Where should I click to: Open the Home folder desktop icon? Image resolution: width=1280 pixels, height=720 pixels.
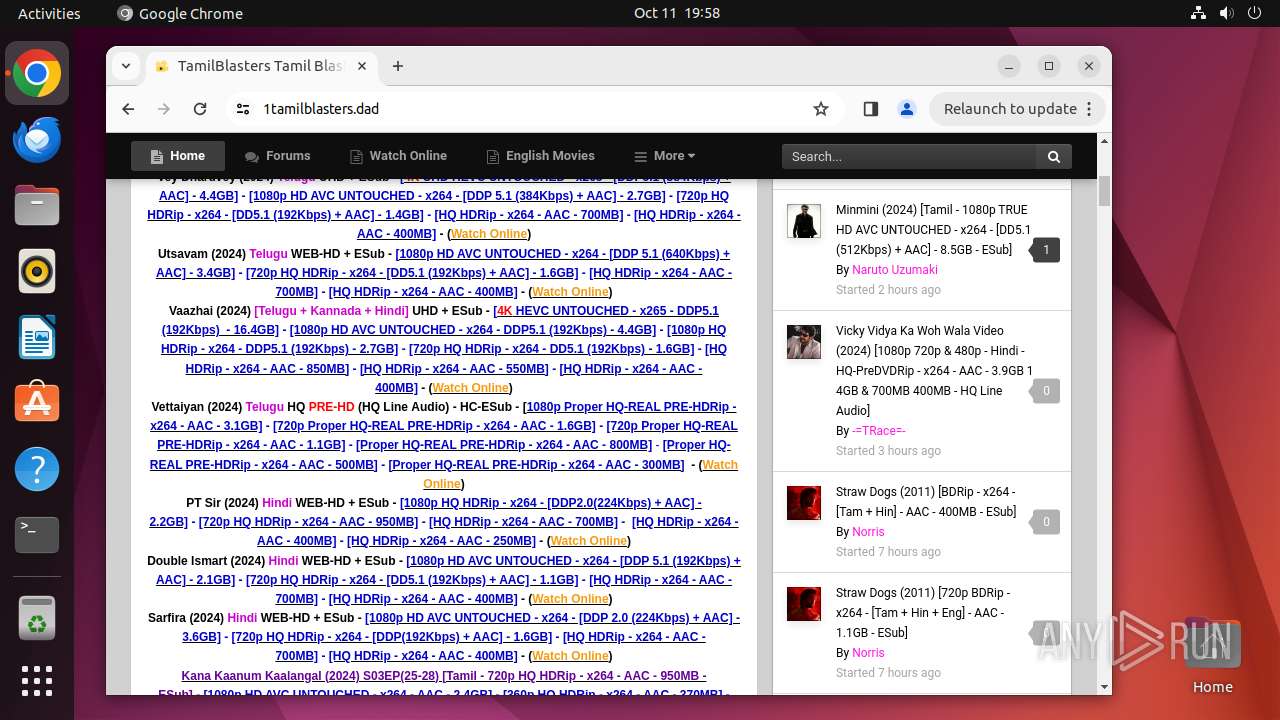point(1212,658)
